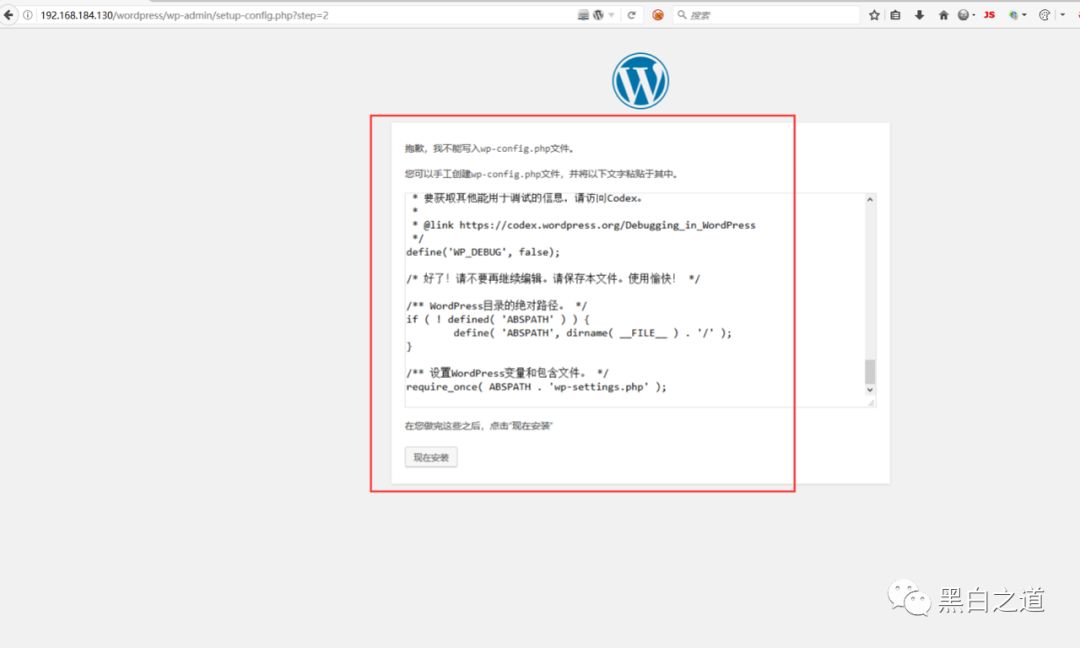Click the comment '好了！请不要再继续编辑'
The height and width of the screenshot is (648, 1080).
point(553,279)
